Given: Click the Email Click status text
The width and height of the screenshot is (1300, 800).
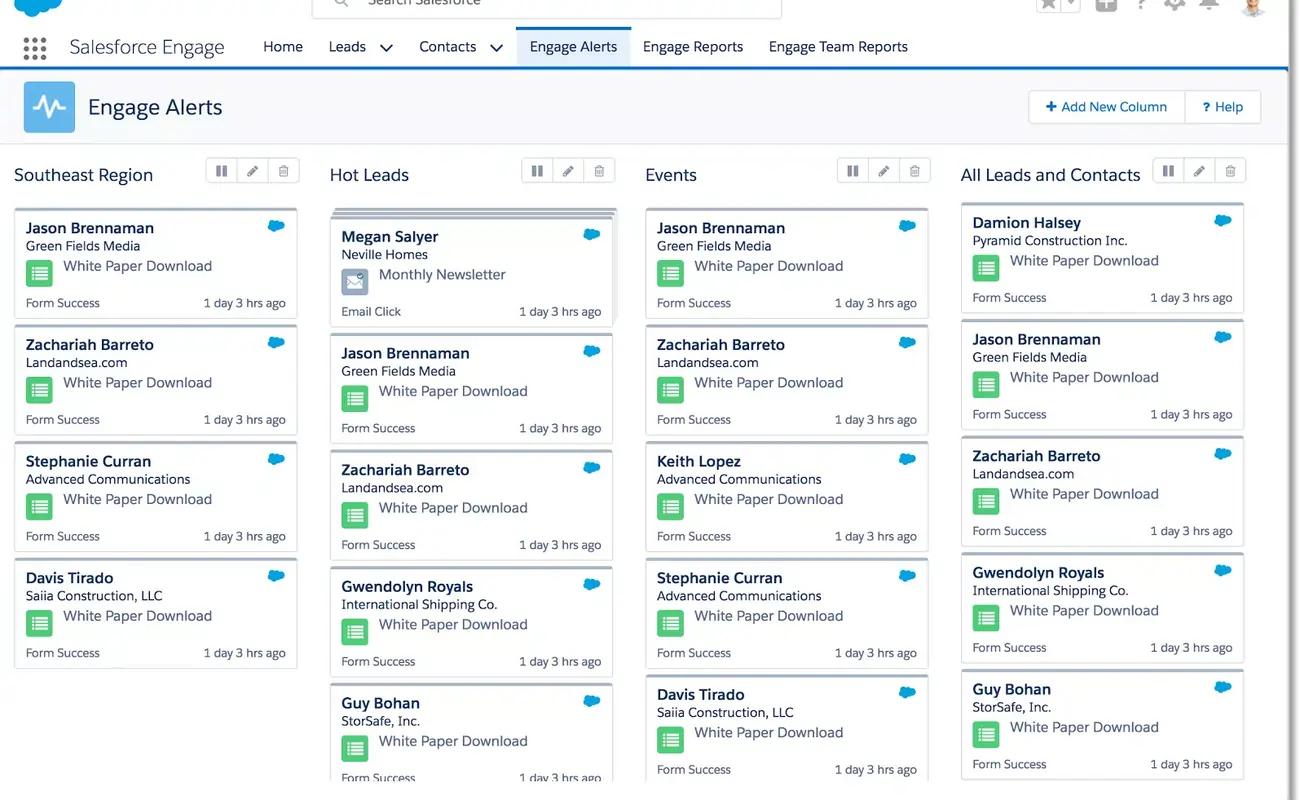Looking at the screenshot, I should coord(371,312).
